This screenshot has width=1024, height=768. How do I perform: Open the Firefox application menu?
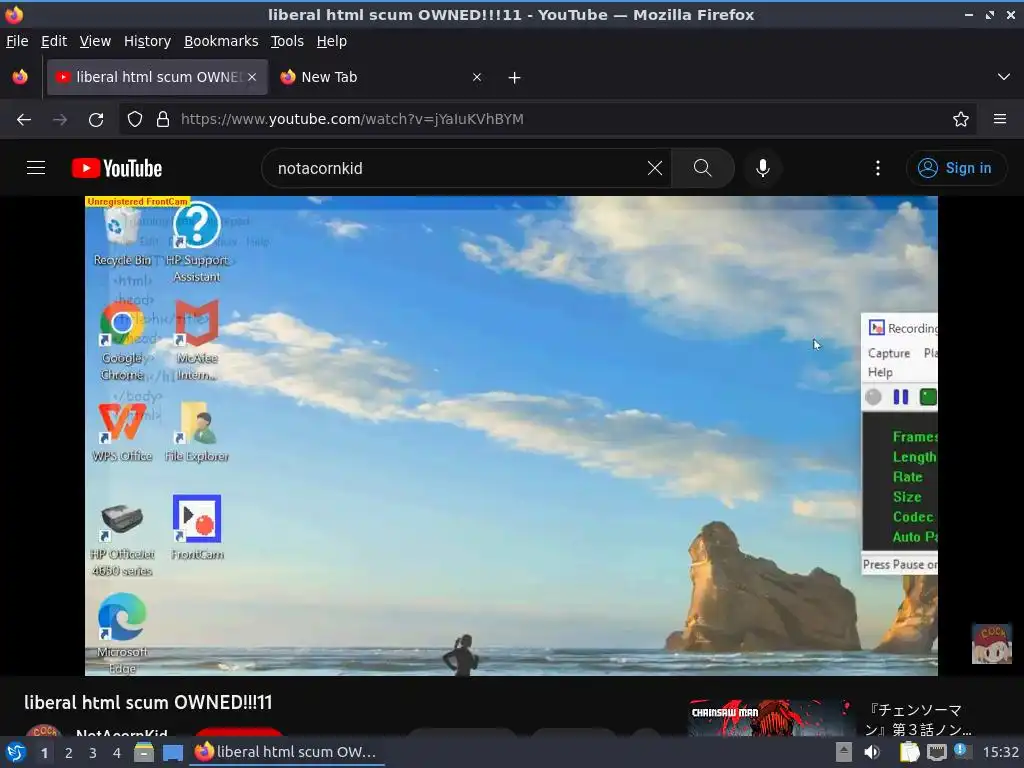(999, 120)
